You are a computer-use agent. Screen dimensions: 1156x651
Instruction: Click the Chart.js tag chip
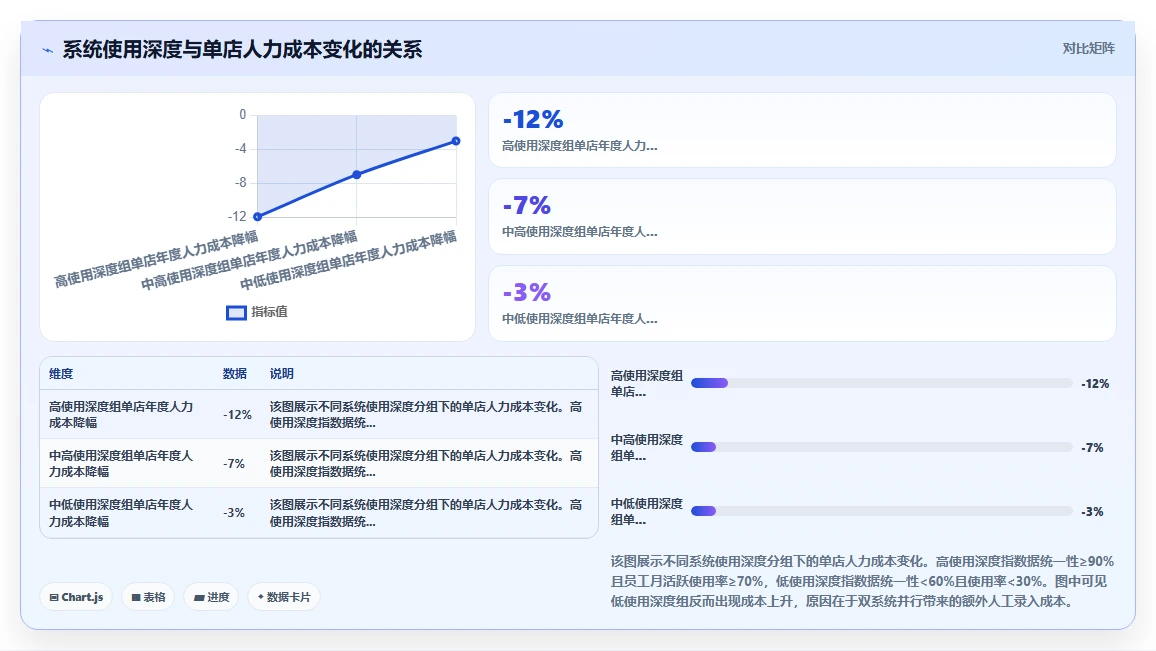pyautogui.click(x=76, y=597)
